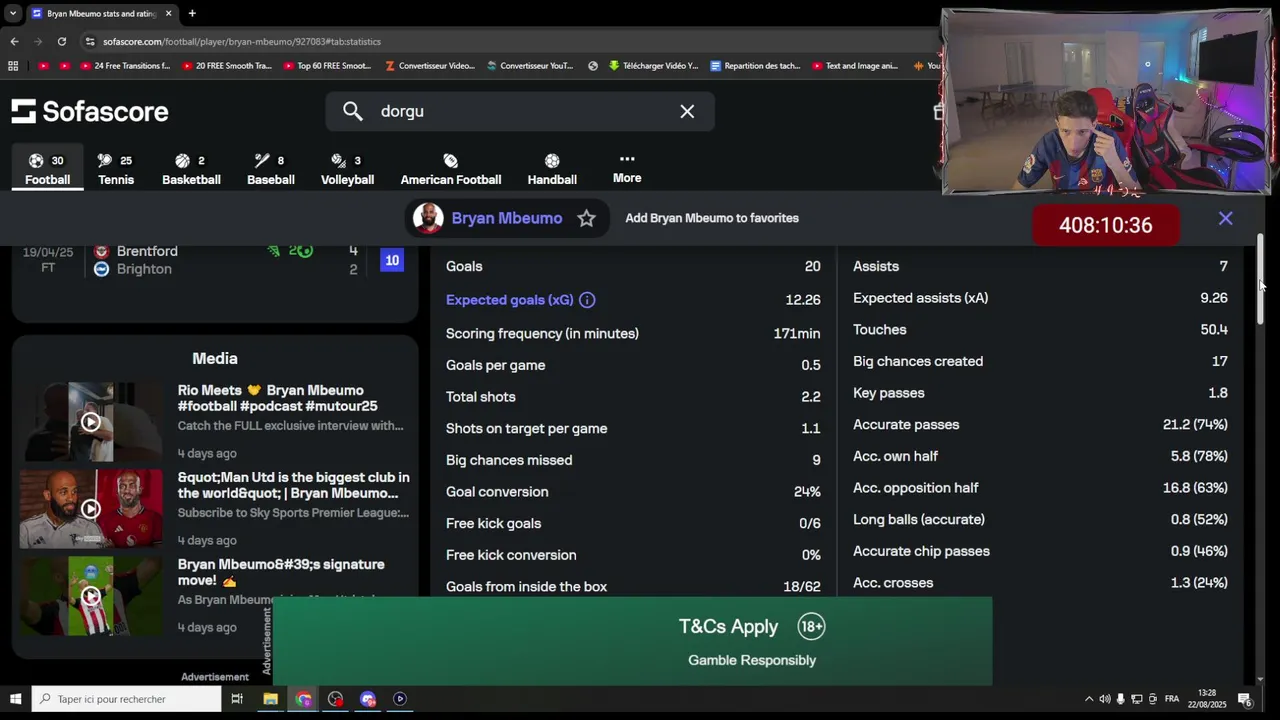Close the player header bar with X
Image resolution: width=1280 pixels, height=720 pixels.
coord(1225,218)
